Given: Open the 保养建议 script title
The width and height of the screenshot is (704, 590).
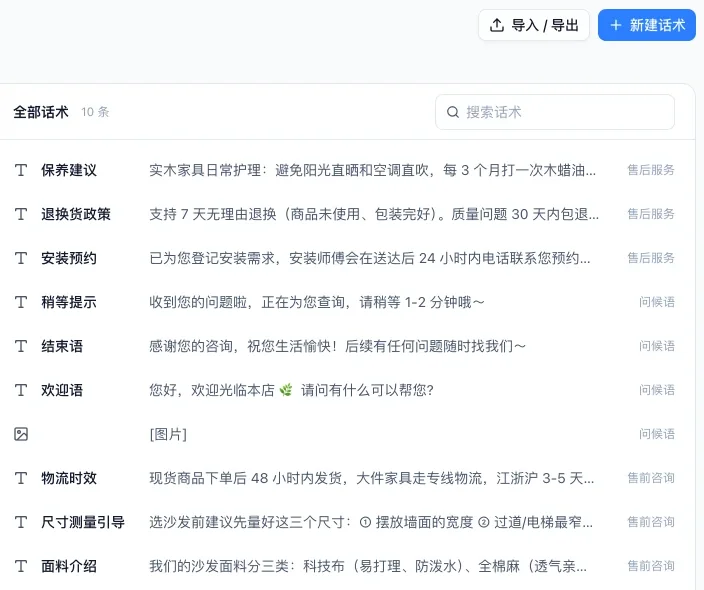Looking at the screenshot, I should click(x=69, y=170).
